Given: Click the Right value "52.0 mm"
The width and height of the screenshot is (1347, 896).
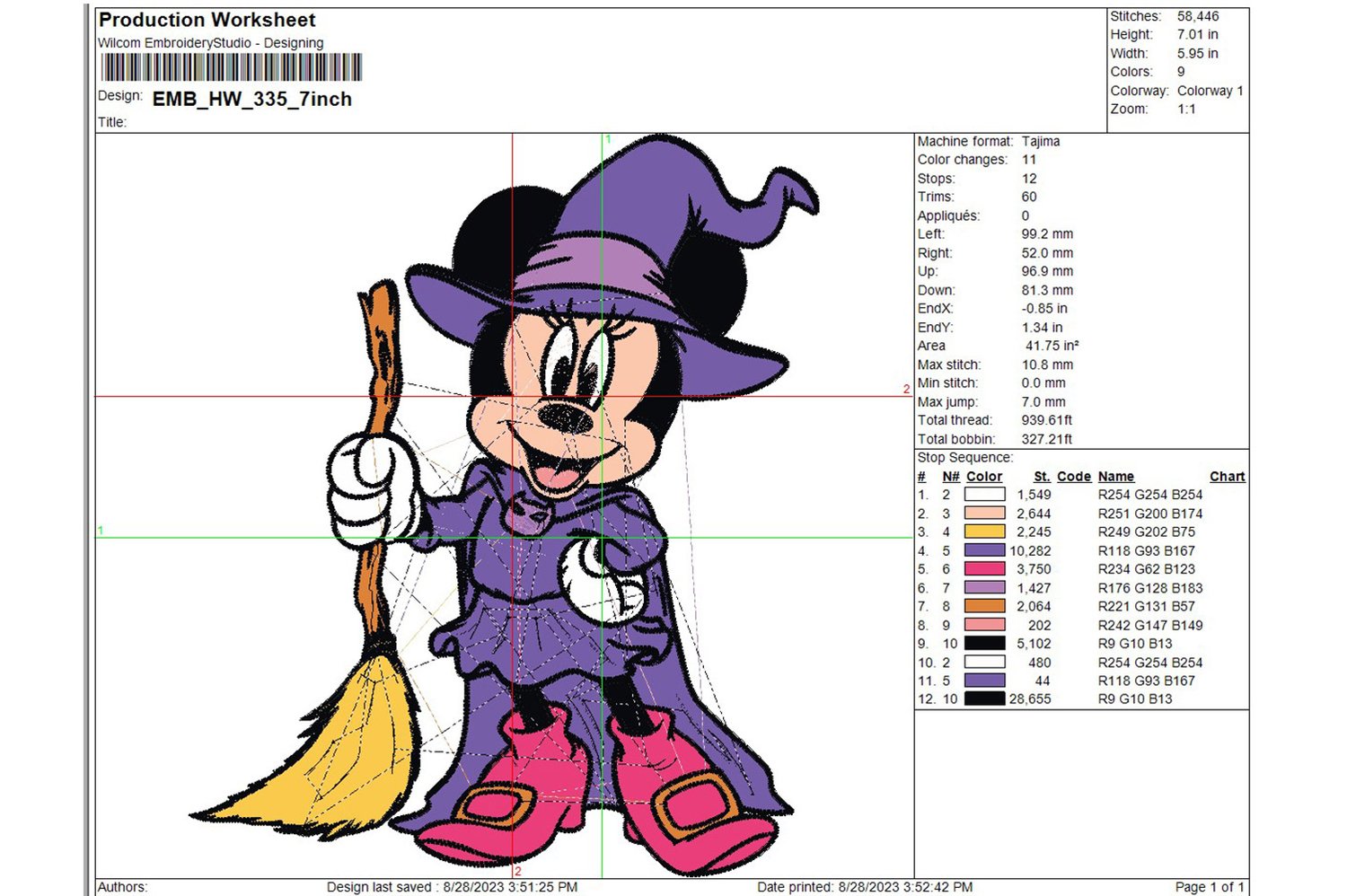Looking at the screenshot, I should tap(1047, 253).
